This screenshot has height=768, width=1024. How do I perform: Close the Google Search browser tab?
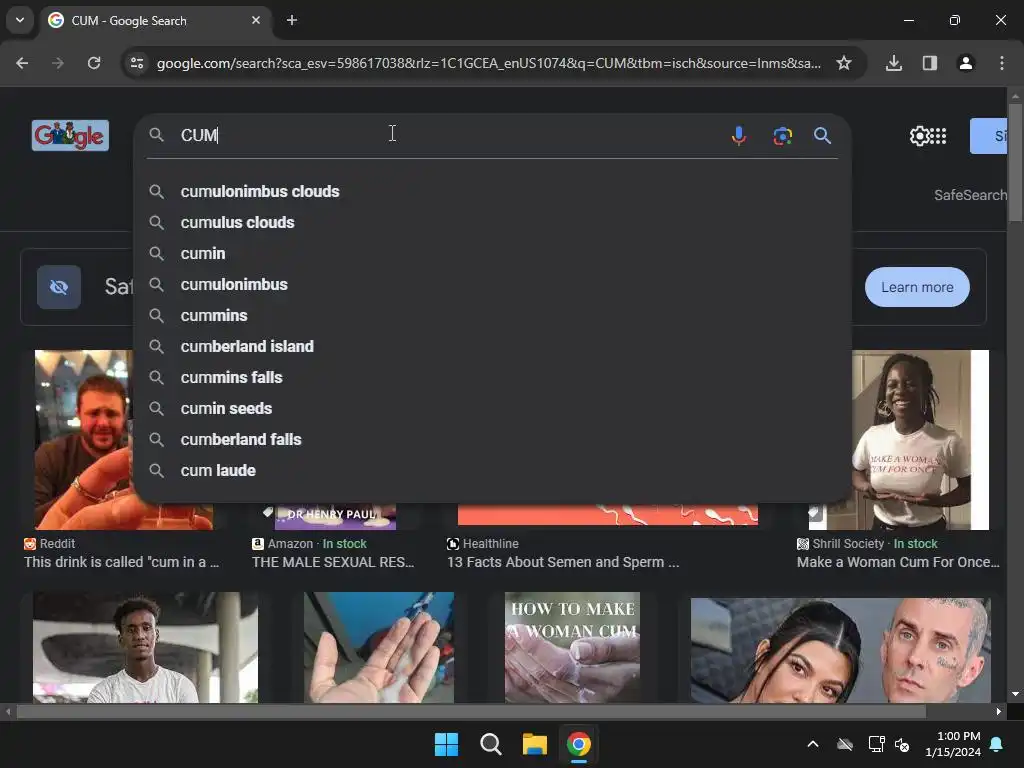256,20
